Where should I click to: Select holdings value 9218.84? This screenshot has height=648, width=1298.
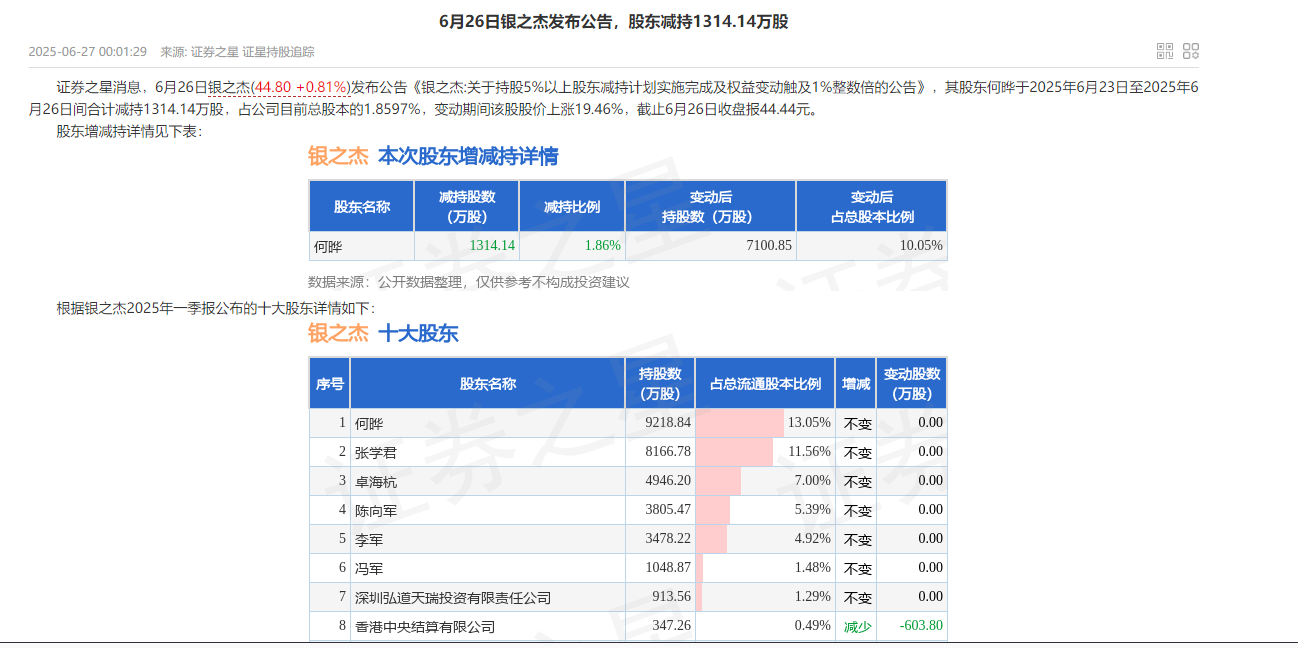[x=668, y=422]
